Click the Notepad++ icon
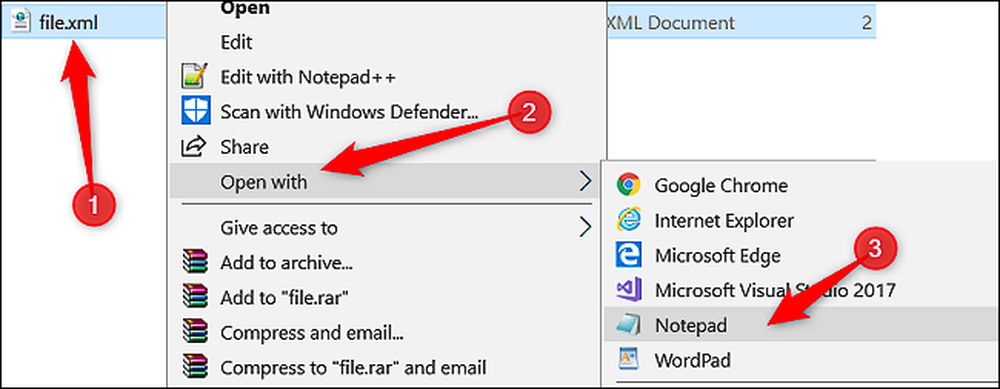The image size is (1000, 389). click(194, 77)
